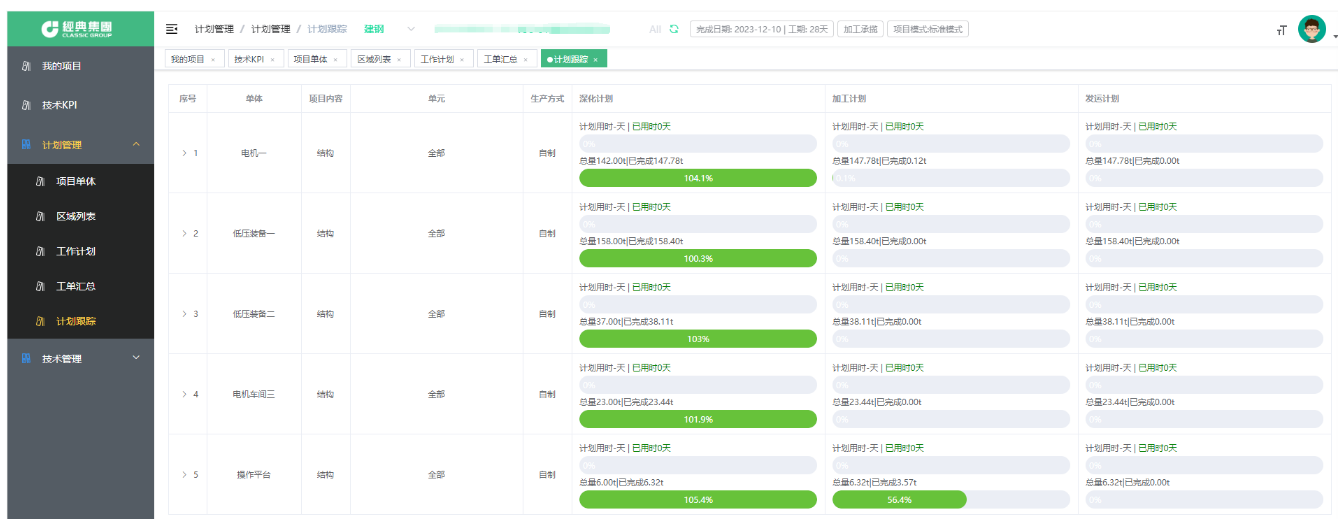Screen dimensions: 1340x527
Task: Click the 完成日期 2023-12-10 tag
Action: 762,29
